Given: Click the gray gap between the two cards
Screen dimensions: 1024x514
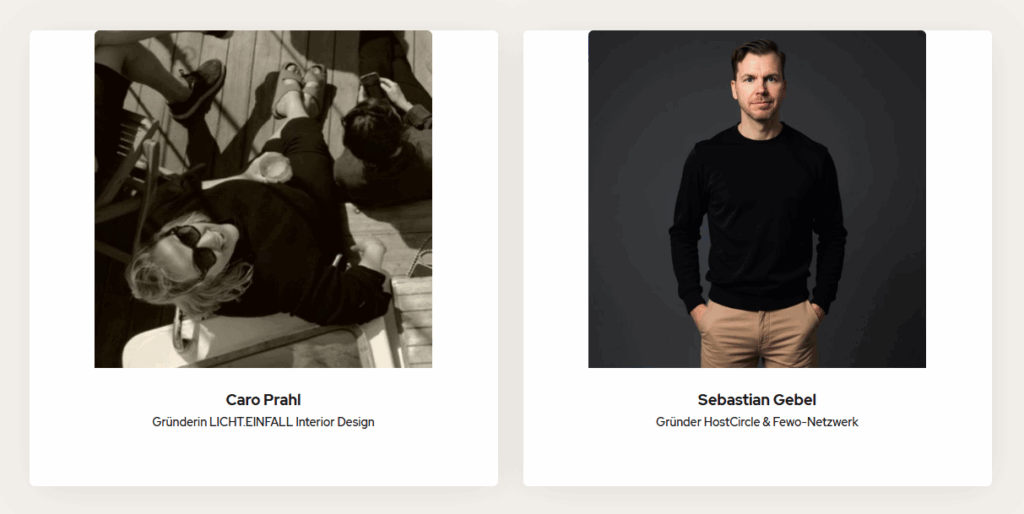Looking at the screenshot, I should tap(511, 258).
